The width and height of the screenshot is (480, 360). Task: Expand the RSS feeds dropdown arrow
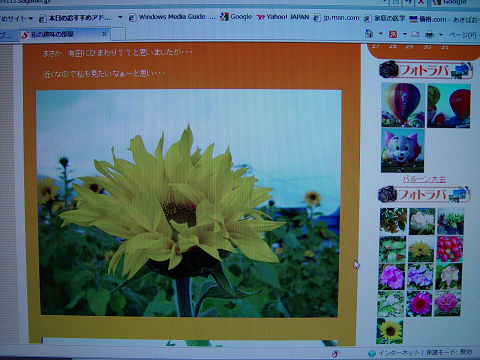(405, 34)
